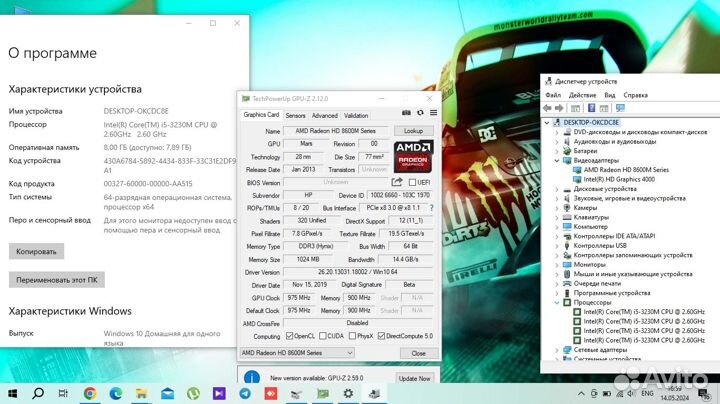This screenshot has height=404, width=720.
Task: Click the GPU-Z taskbar icon
Action: point(323,393)
